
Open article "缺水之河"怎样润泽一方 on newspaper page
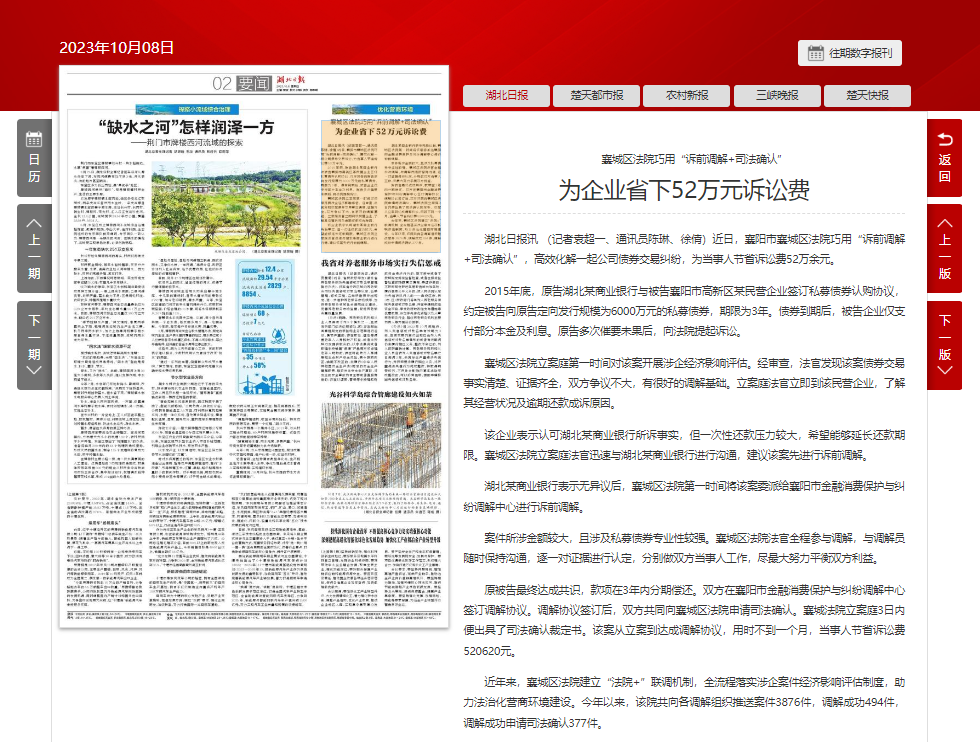pos(186,128)
